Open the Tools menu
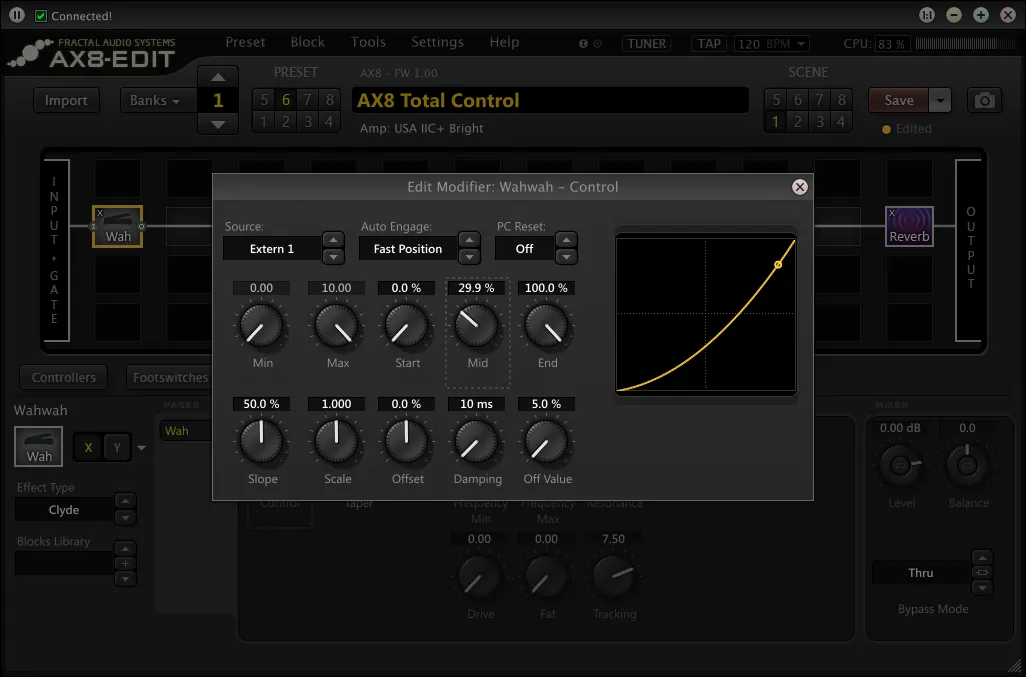 click(368, 42)
